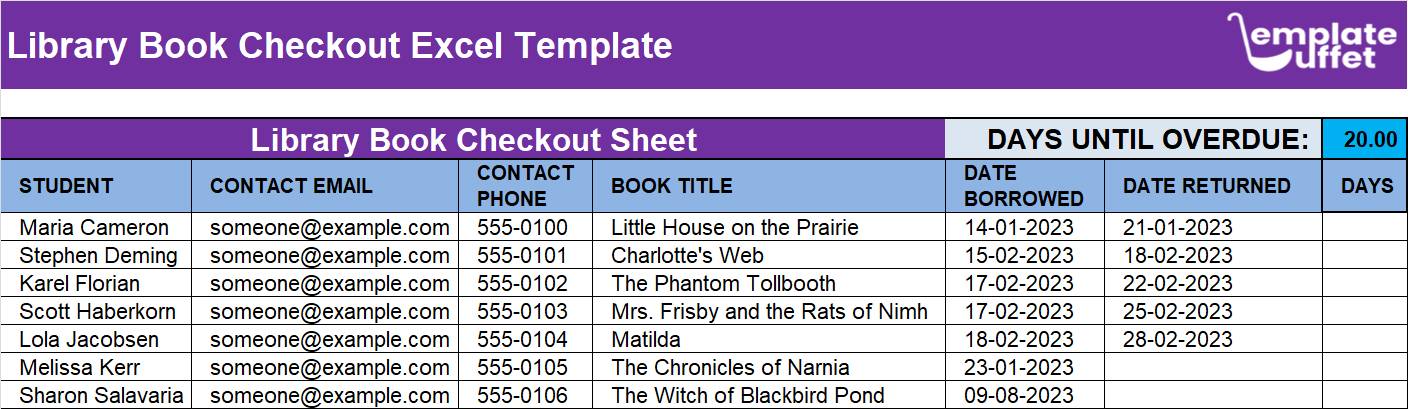This screenshot has width=1408, height=409.
Task: Select The Witch of Blackbird Pond cell
Action: coord(769,395)
